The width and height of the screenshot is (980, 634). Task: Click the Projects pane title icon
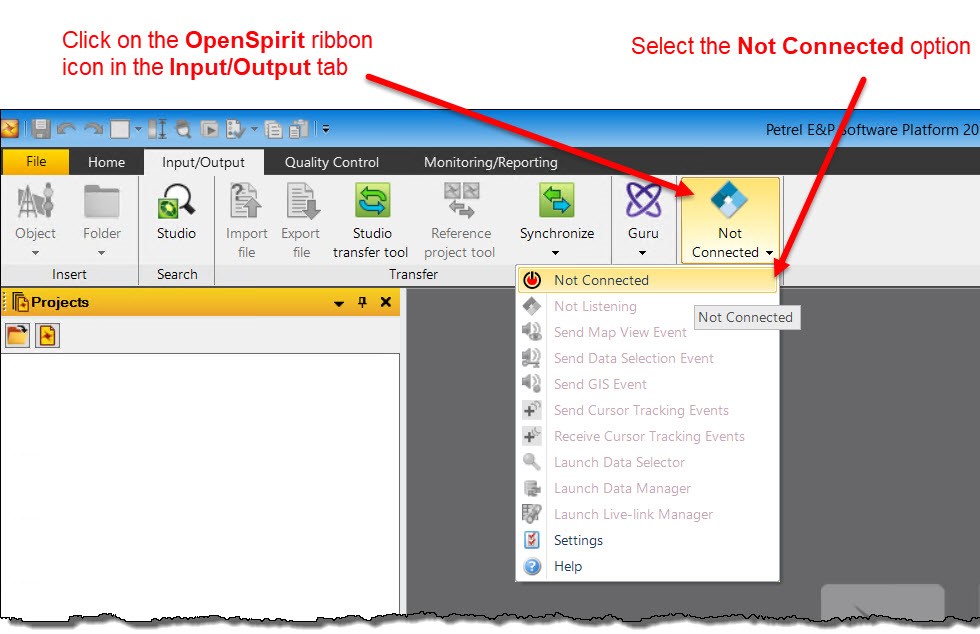click(x=20, y=302)
